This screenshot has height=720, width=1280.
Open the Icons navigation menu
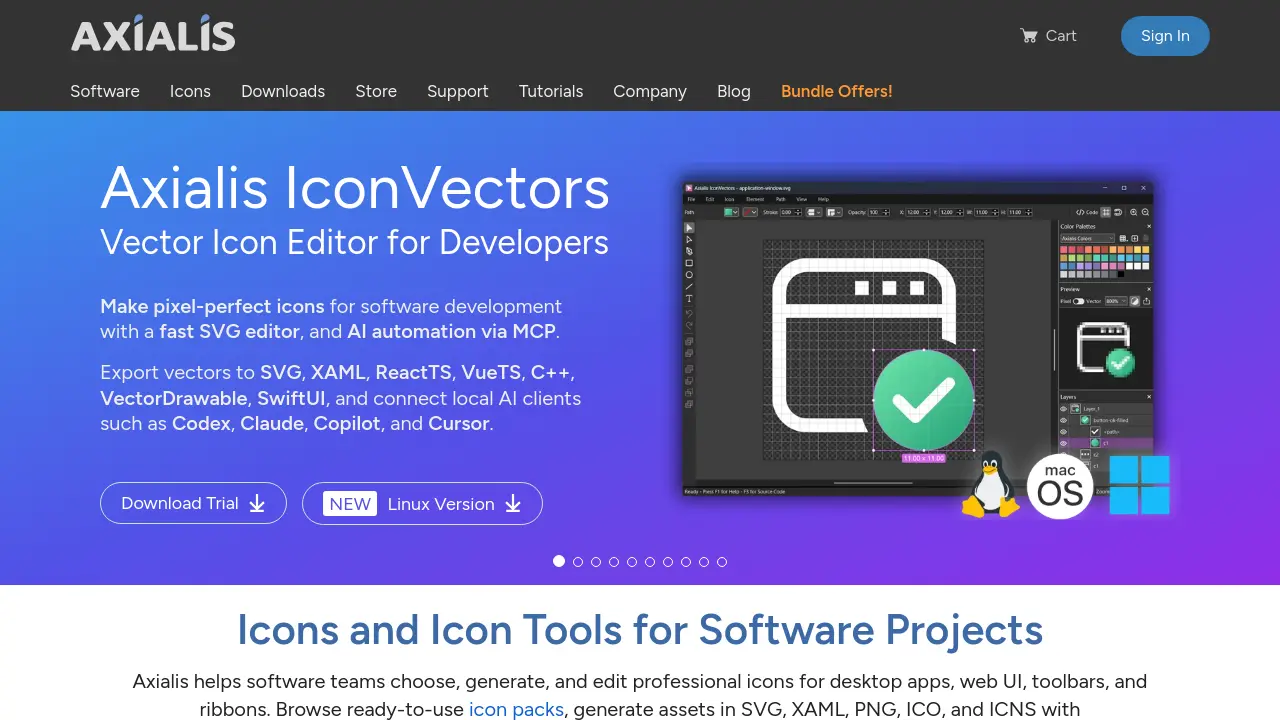[x=190, y=91]
